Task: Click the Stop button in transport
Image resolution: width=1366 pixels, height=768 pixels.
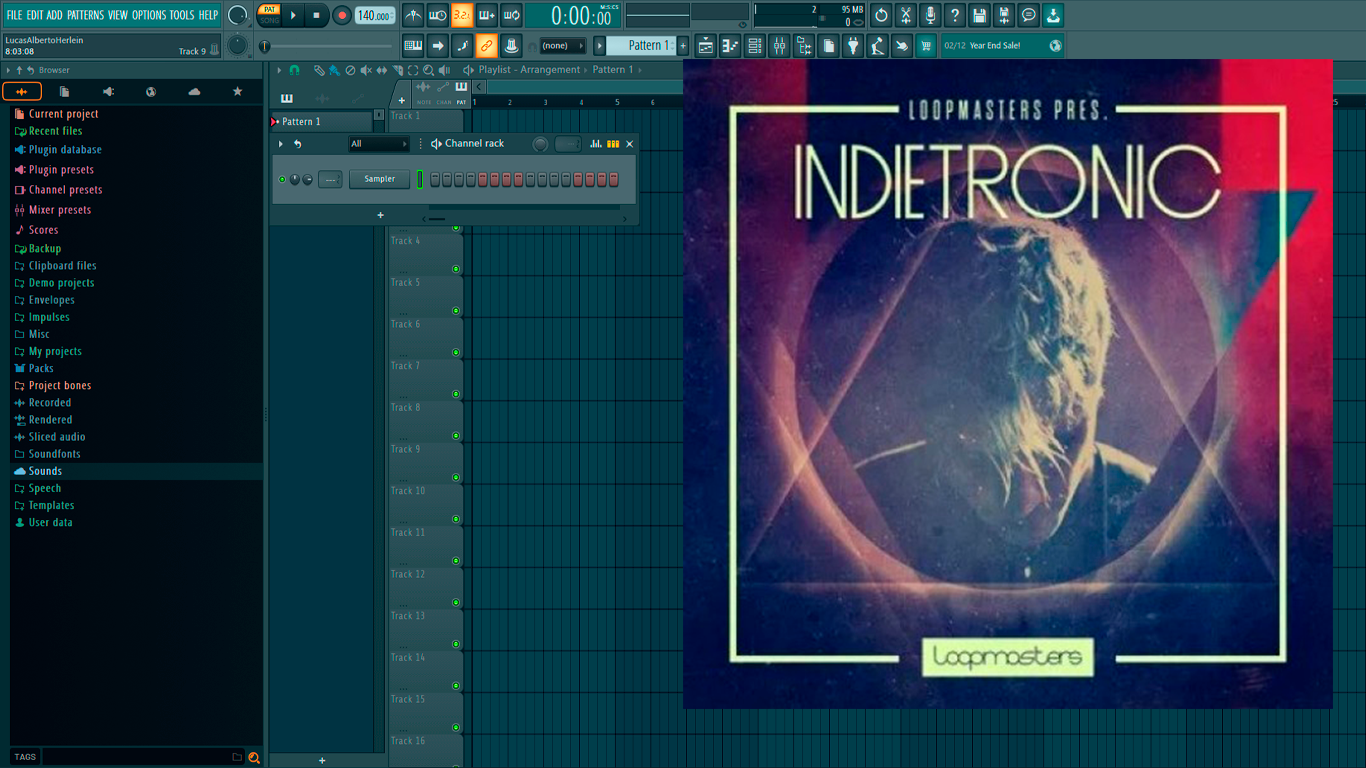Action: [316, 15]
